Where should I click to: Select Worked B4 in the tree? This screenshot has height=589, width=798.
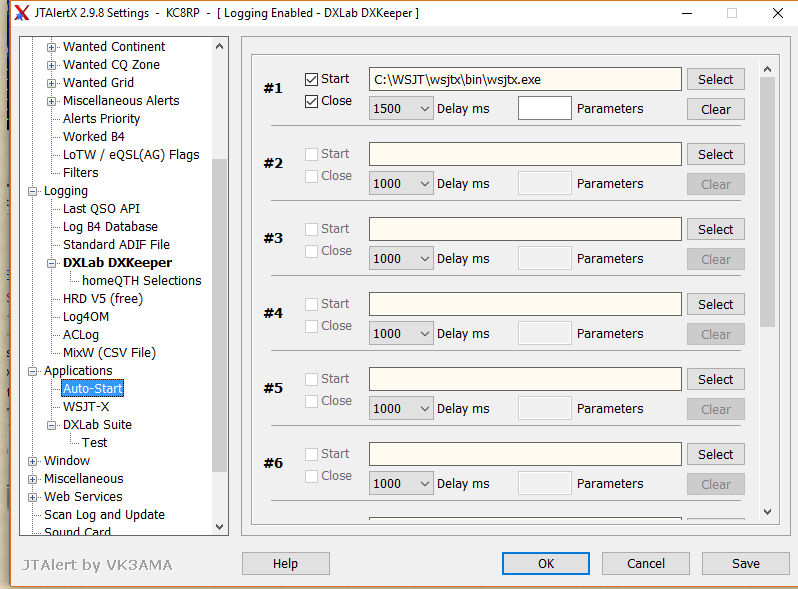point(94,136)
